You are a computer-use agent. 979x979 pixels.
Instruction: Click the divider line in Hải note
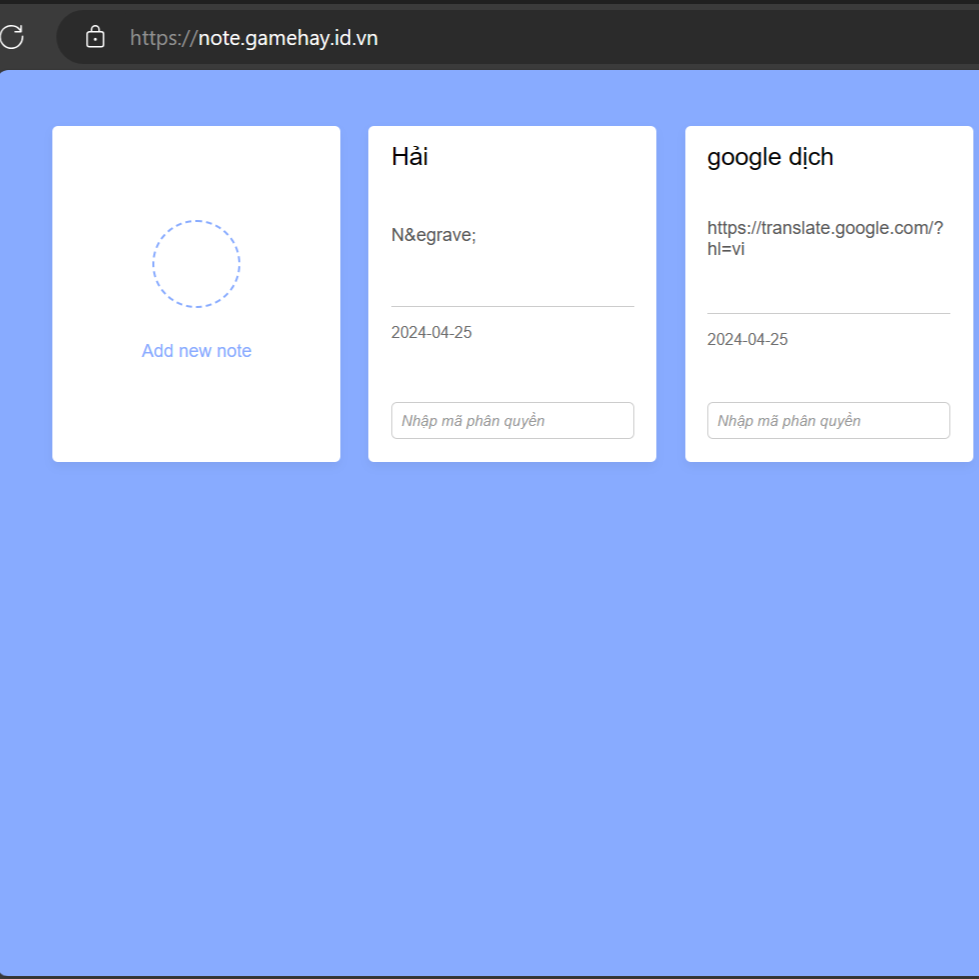coord(512,306)
